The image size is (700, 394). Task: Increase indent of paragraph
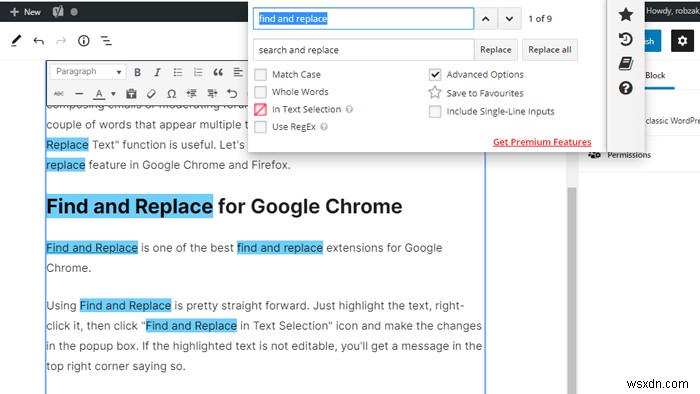pos(212,94)
